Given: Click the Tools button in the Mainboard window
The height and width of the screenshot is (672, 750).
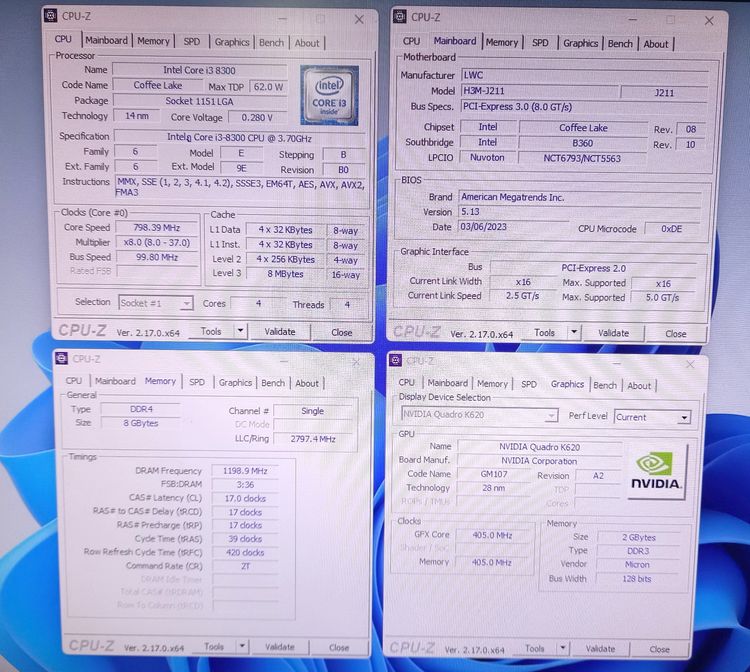Looking at the screenshot, I should point(544,332).
